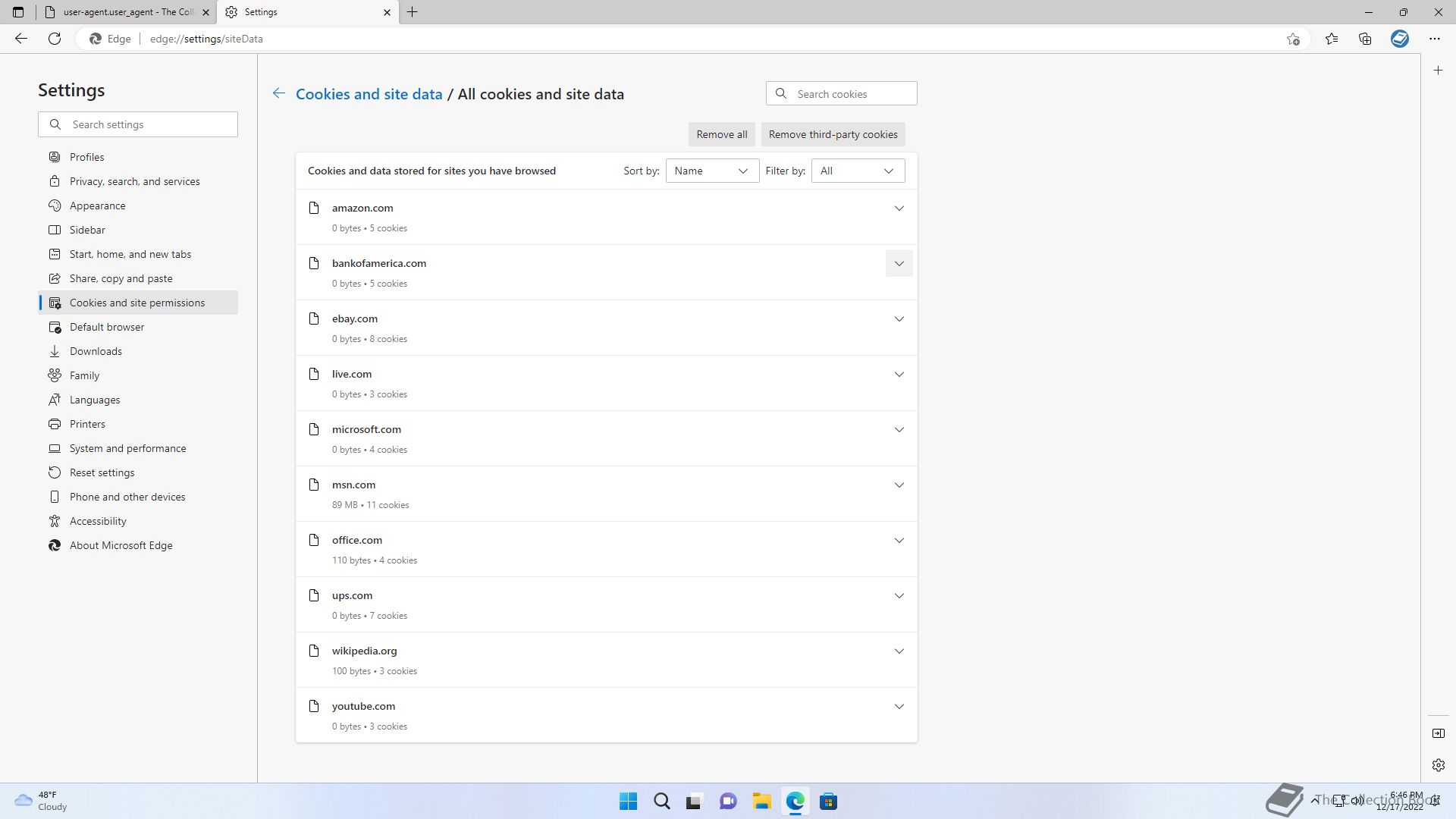
Task: Expand live.com cookie details
Action: tap(899, 374)
